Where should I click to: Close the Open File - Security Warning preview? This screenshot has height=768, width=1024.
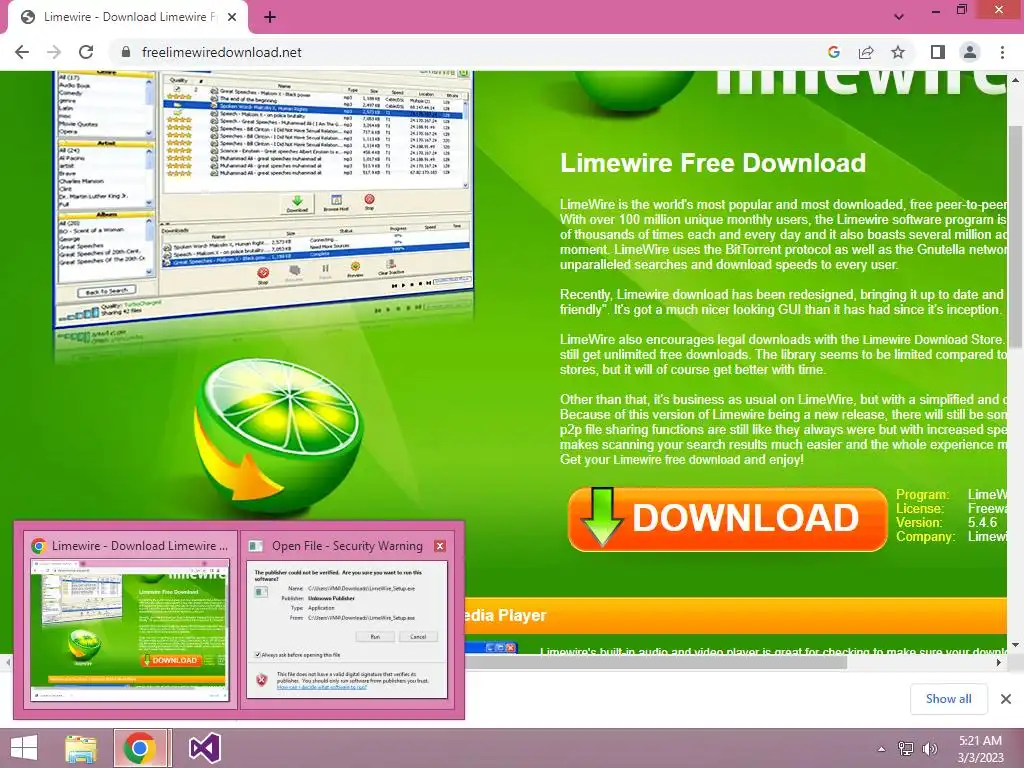[440, 546]
